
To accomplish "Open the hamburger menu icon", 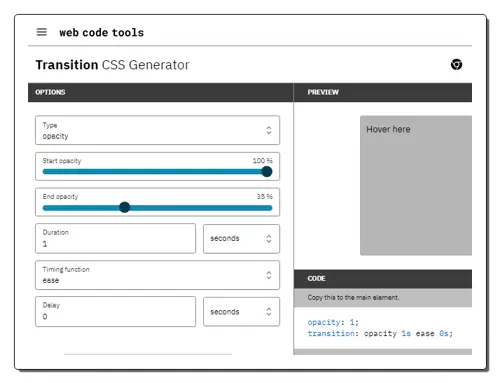I will tap(42, 32).
